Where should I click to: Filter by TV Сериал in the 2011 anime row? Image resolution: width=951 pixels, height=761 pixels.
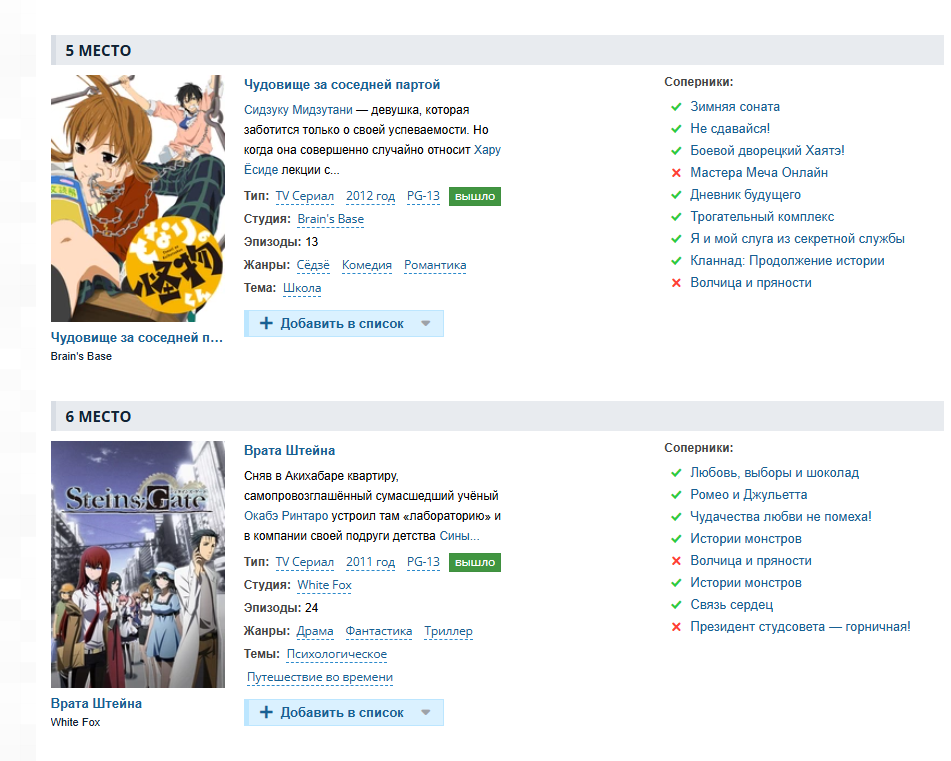coord(304,562)
